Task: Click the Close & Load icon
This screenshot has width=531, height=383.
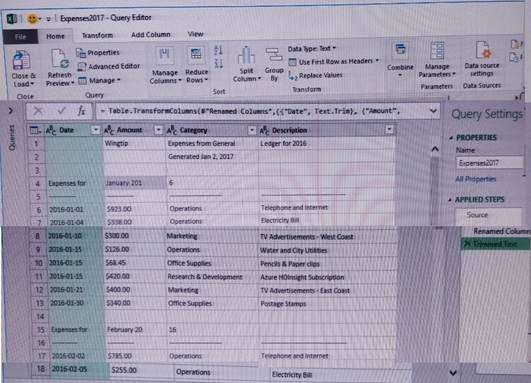Action: (22, 60)
